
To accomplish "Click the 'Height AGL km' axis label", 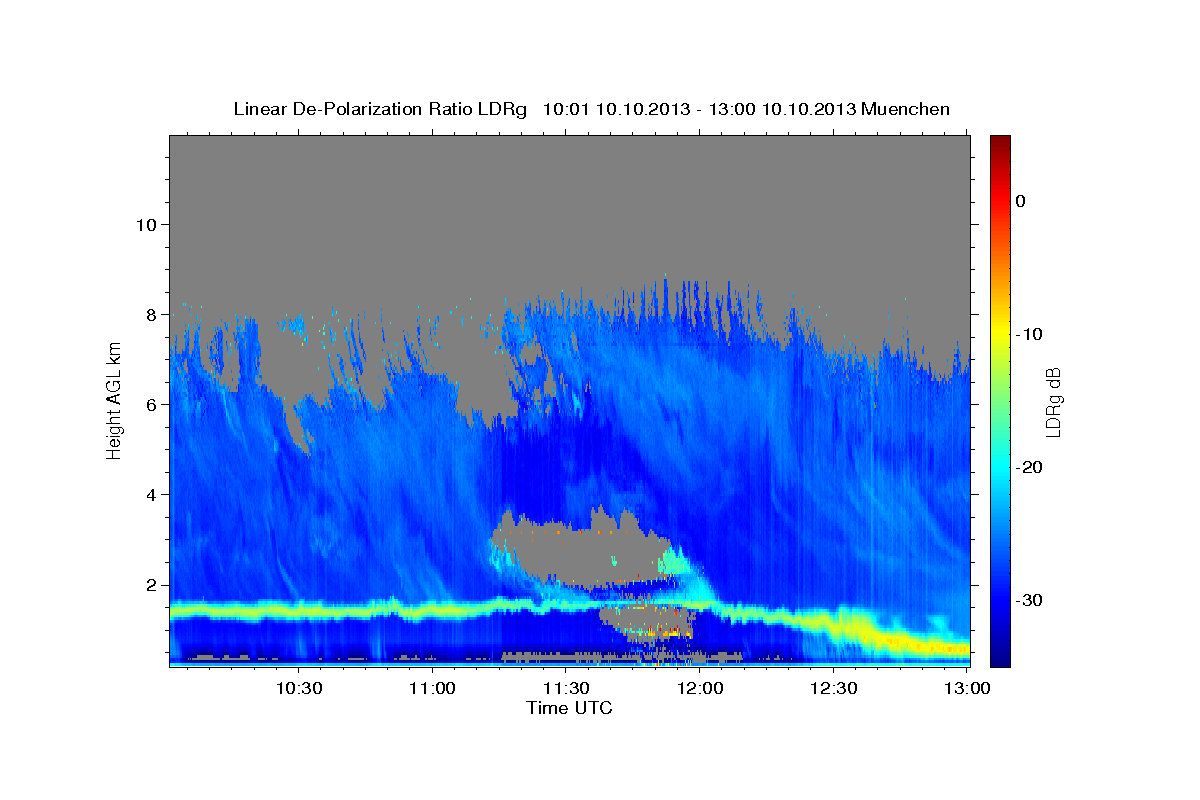I will [x=114, y=400].
